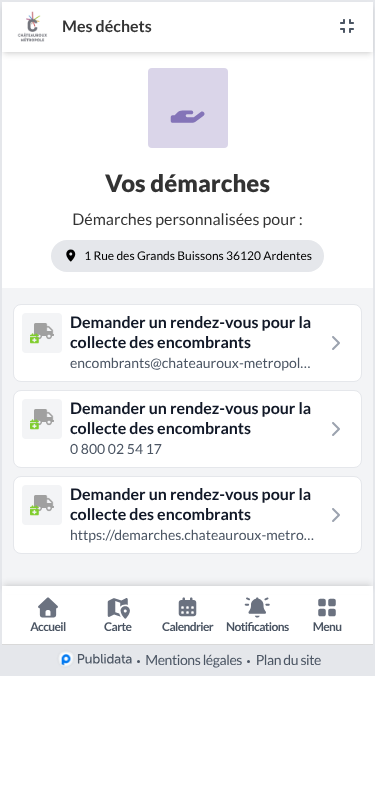Open the map icon labeled Carte
Viewport: 375px width, 812px height.
[x=118, y=607]
